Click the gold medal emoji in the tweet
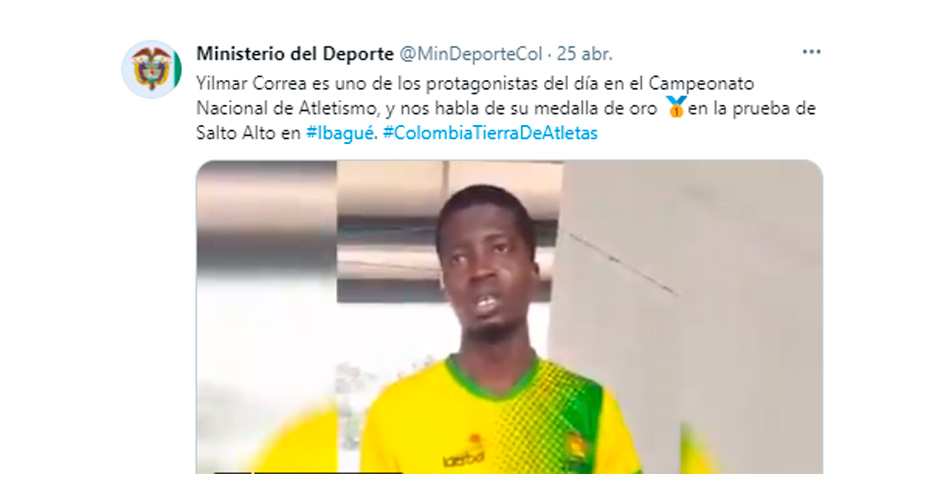 tap(676, 107)
